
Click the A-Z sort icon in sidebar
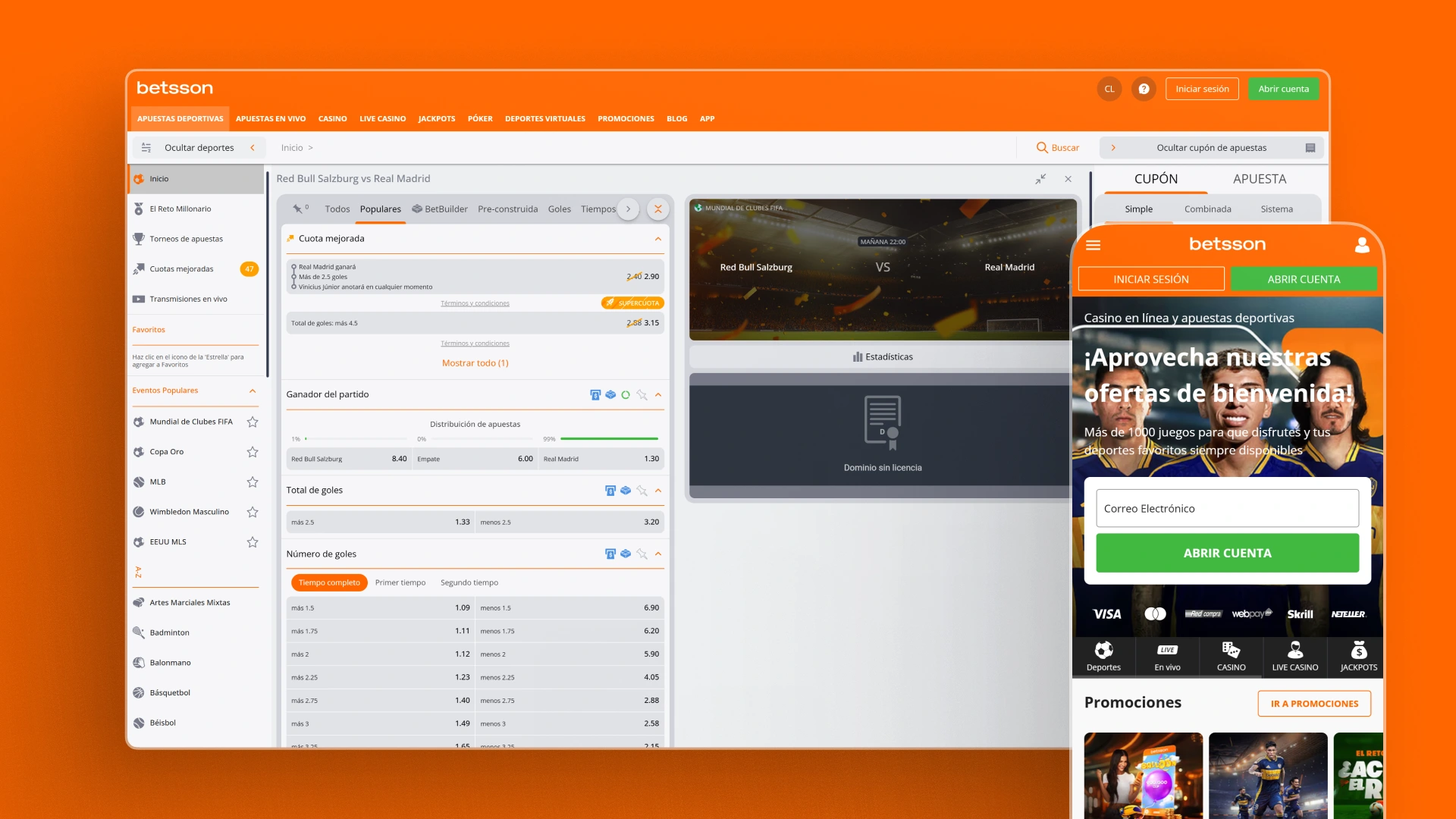138,572
